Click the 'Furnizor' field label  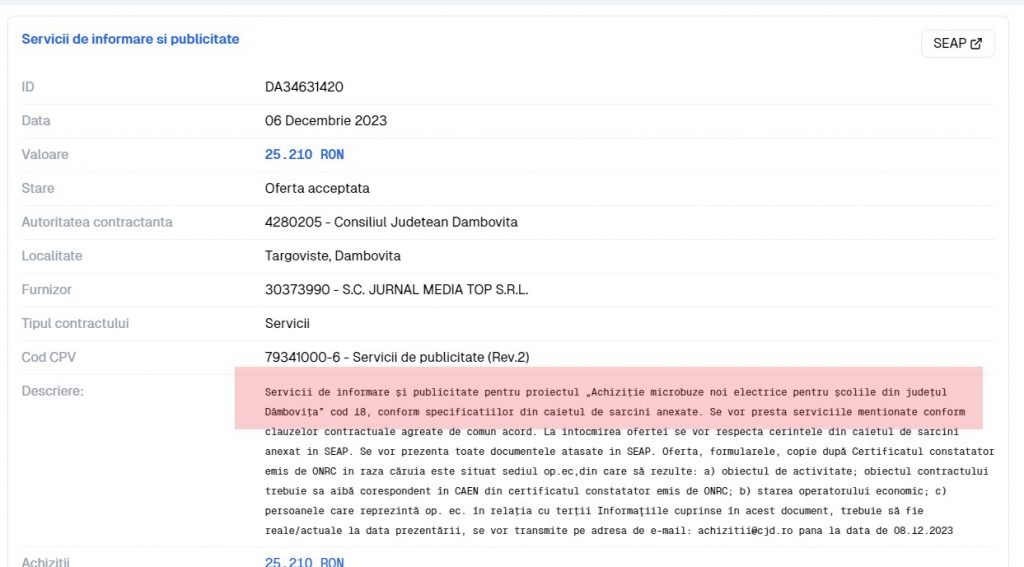point(47,290)
